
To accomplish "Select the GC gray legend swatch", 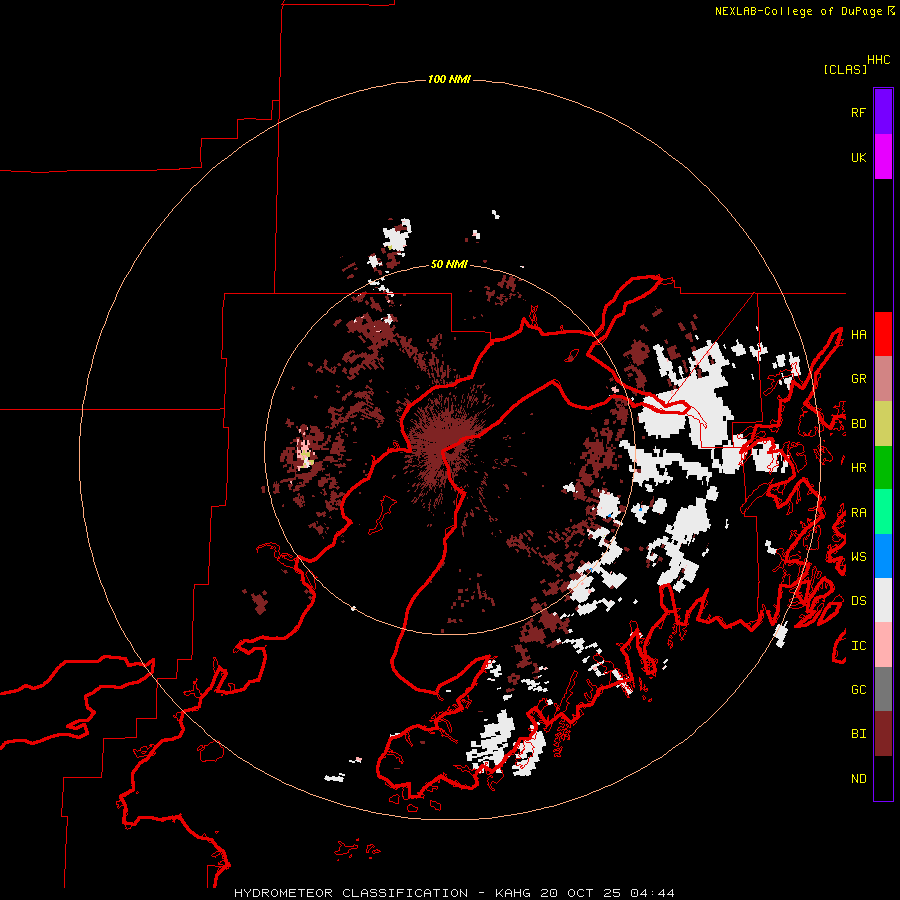I will pyautogui.click(x=883, y=689).
